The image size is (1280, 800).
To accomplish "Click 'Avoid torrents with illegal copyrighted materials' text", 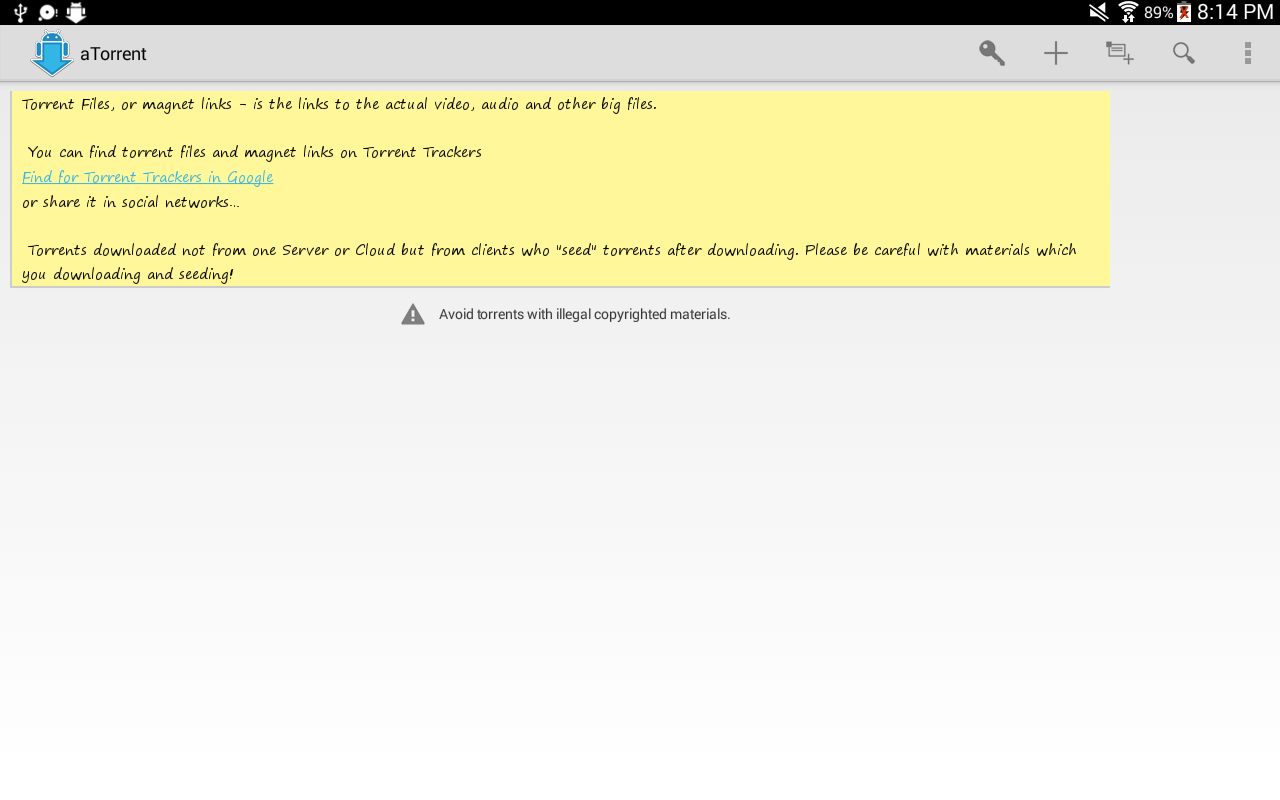I will 584,314.
